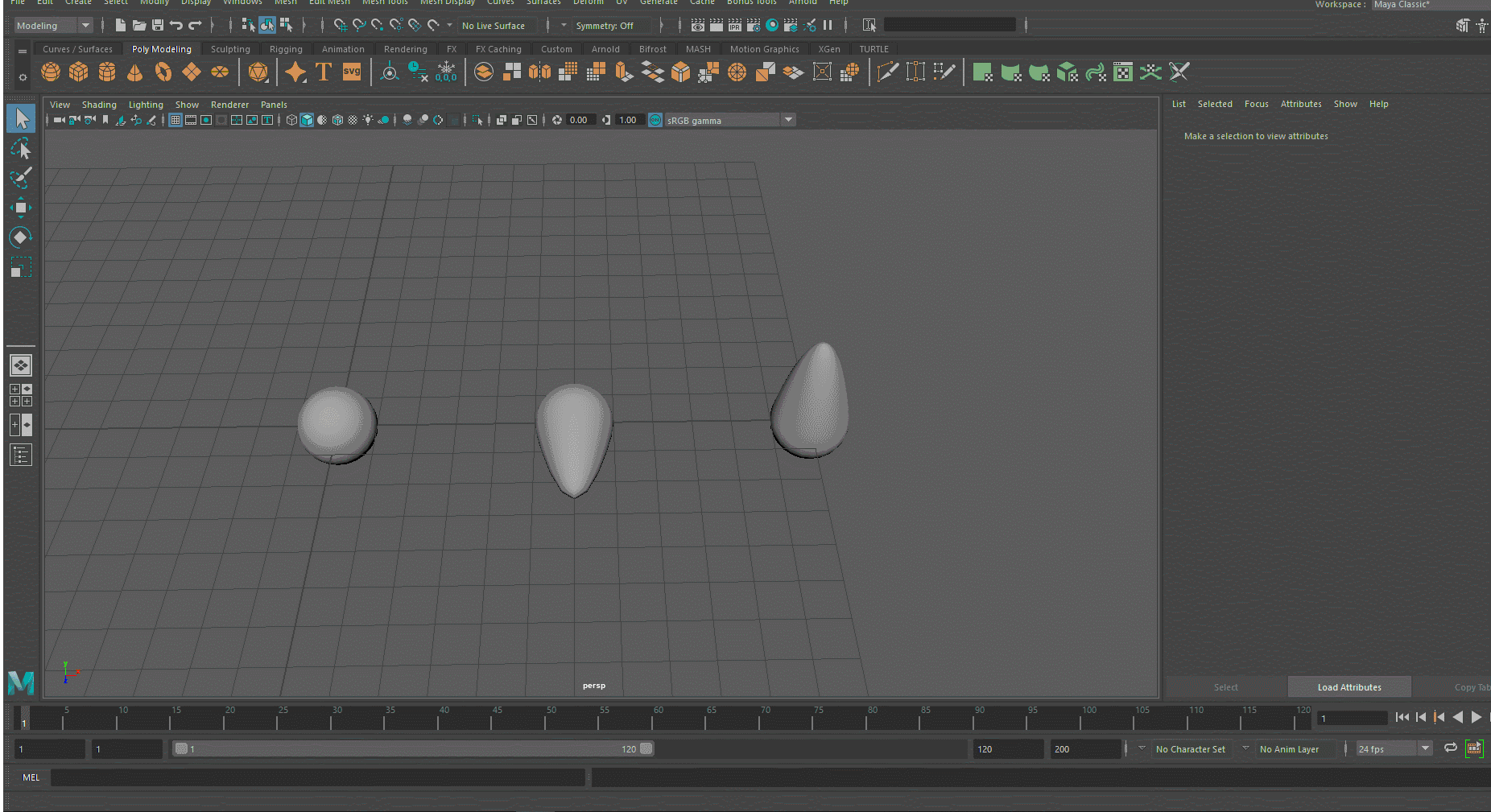Create a polygon sphere
1491x812 pixels.
(50, 72)
